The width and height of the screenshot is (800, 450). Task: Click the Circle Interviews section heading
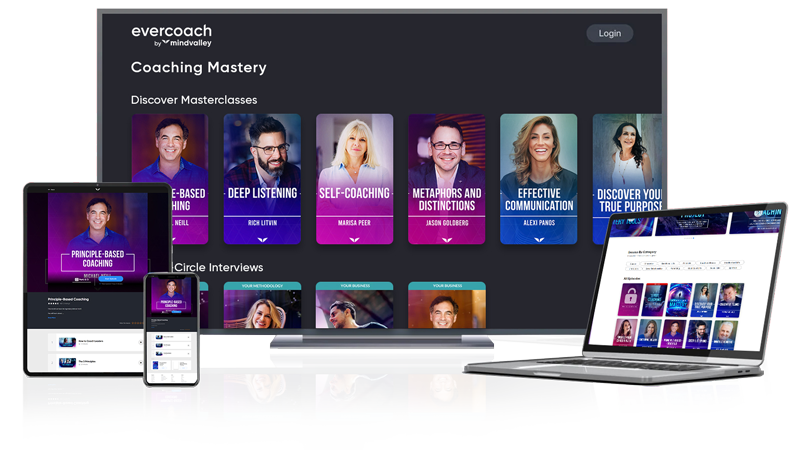tap(218, 267)
